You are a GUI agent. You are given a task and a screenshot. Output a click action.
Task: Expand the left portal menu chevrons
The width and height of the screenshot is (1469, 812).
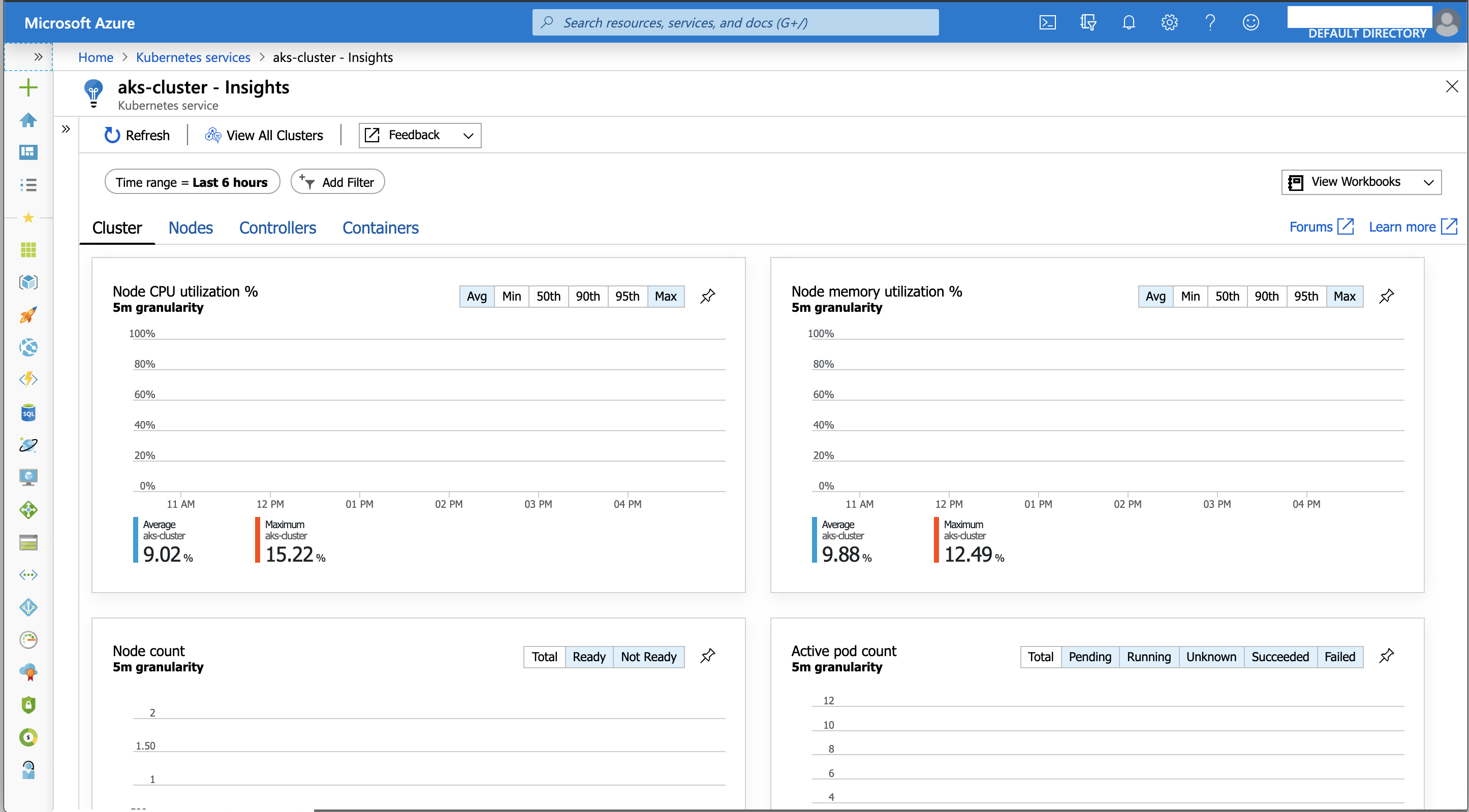(38, 56)
